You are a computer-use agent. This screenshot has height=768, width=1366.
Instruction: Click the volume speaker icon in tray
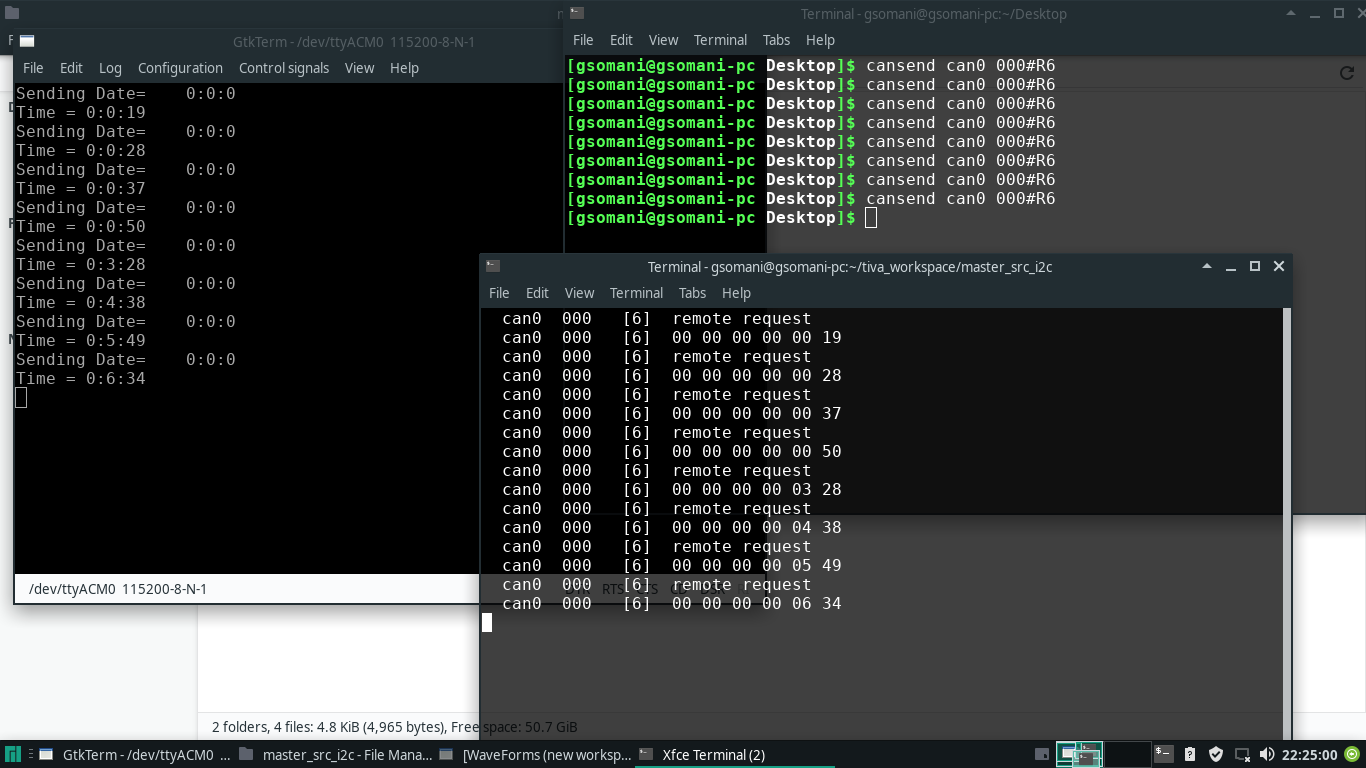[1267, 755]
